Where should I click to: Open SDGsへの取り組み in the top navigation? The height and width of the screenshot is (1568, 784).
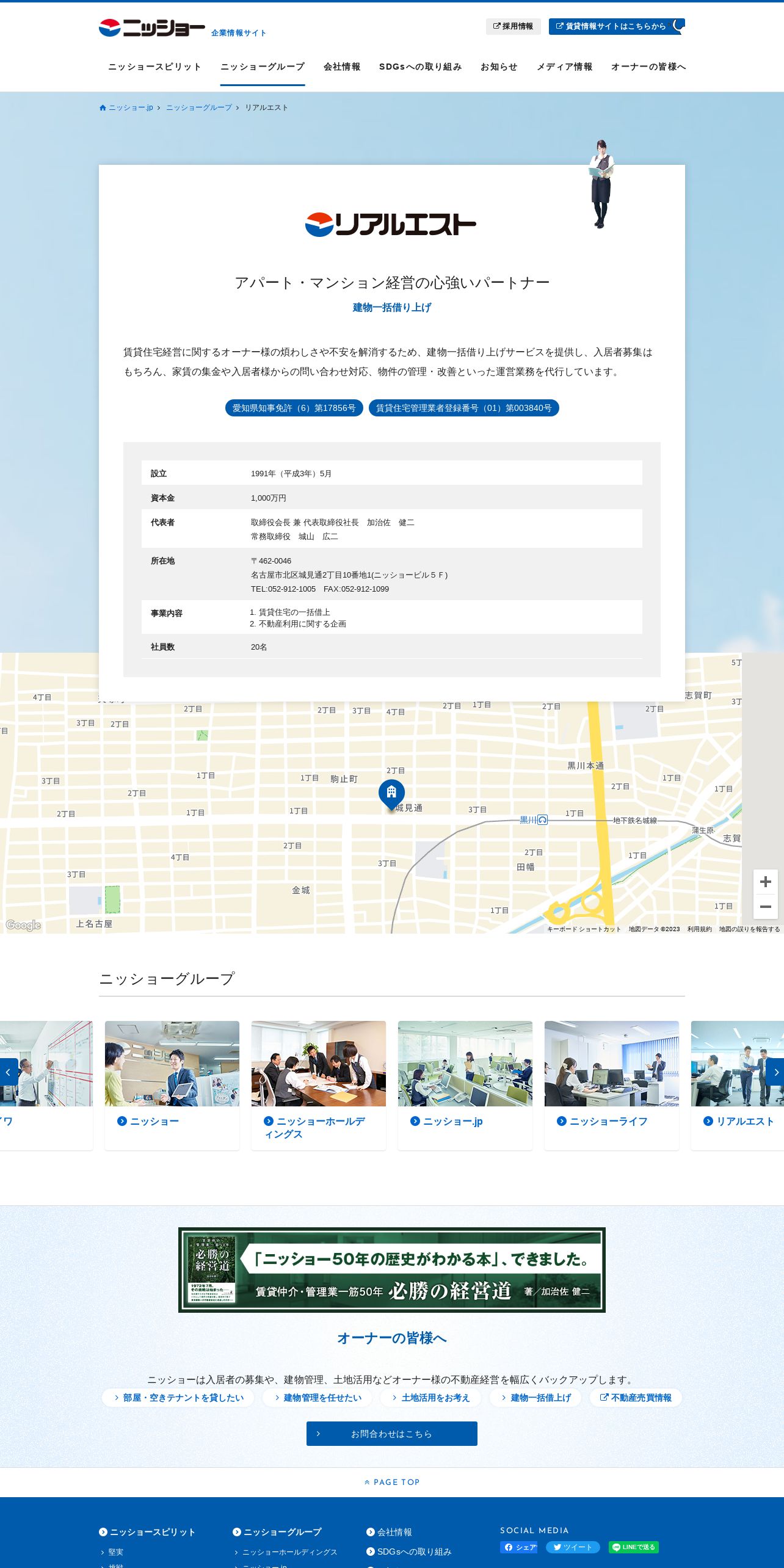420,67
